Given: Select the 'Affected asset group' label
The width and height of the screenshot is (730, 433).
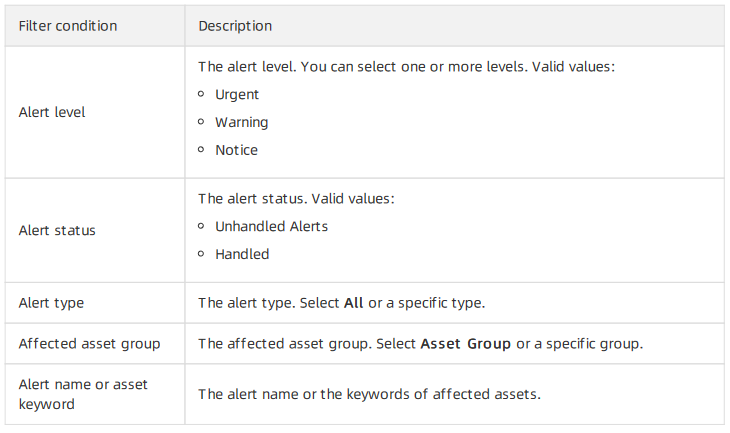Looking at the screenshot, I should click(89, 344).
